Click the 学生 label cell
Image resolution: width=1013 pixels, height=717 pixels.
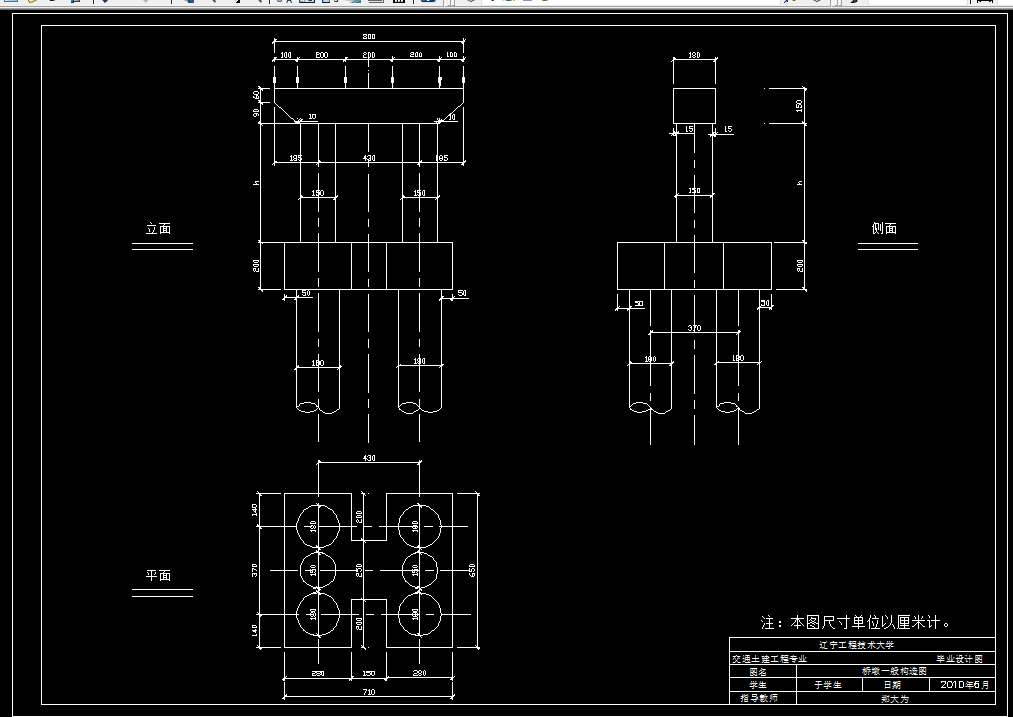758,685
